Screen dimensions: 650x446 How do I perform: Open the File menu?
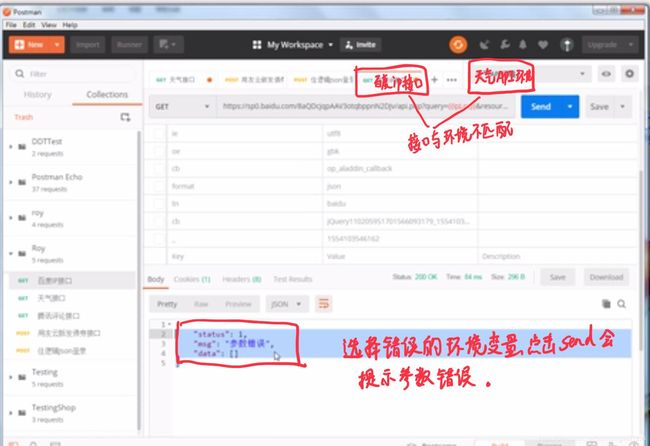tap(11, 25)
